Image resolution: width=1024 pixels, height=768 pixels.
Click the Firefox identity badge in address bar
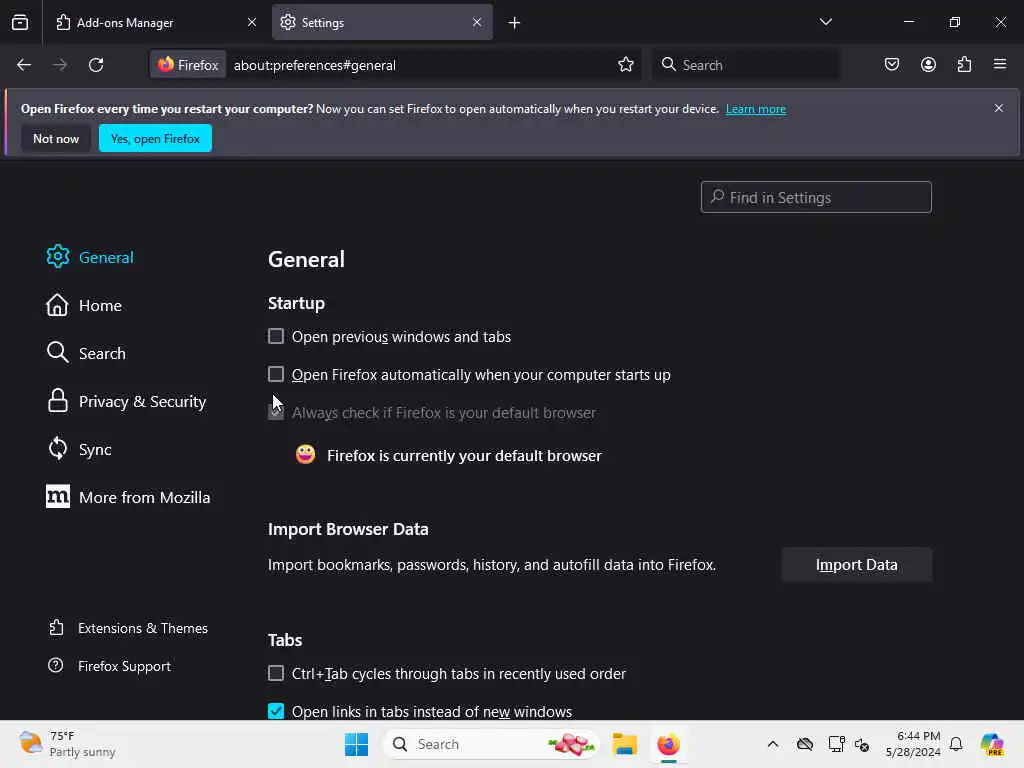pos(188,65)
